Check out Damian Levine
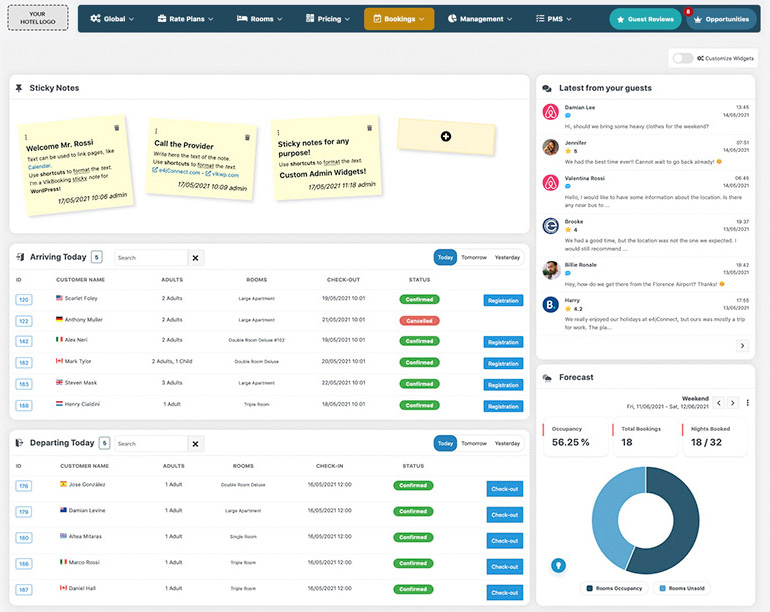Image resolution: width=770 pixels, height=612 pixels. 505,515
